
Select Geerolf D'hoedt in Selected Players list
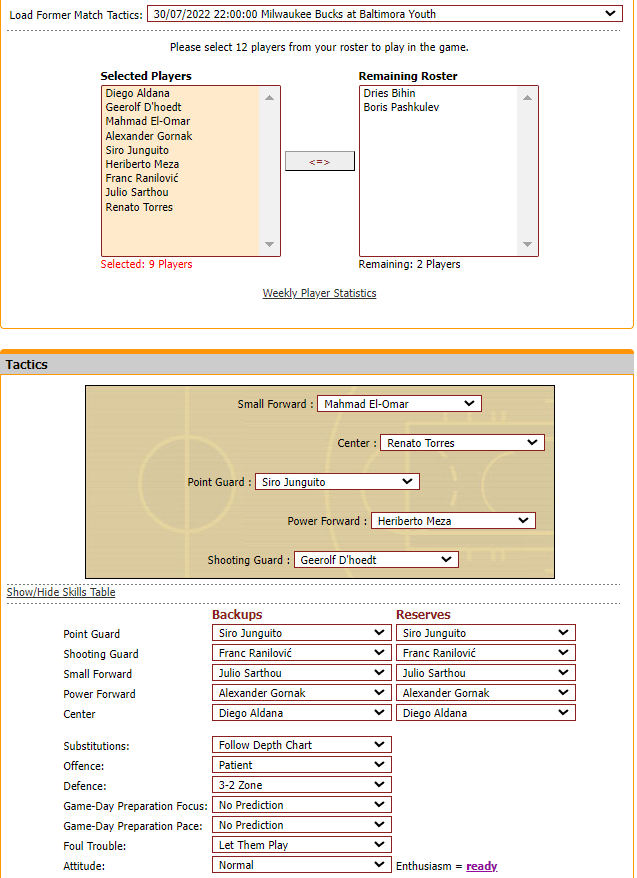[x=143, y=108]
